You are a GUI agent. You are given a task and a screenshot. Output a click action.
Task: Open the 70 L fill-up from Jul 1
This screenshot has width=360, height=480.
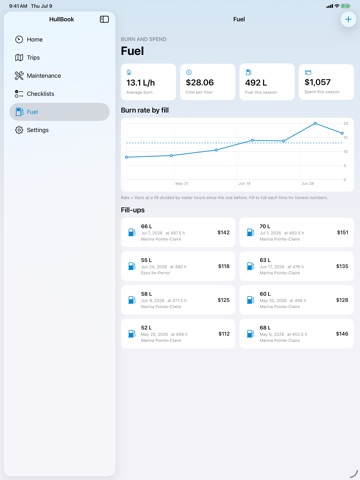point(297,232)
